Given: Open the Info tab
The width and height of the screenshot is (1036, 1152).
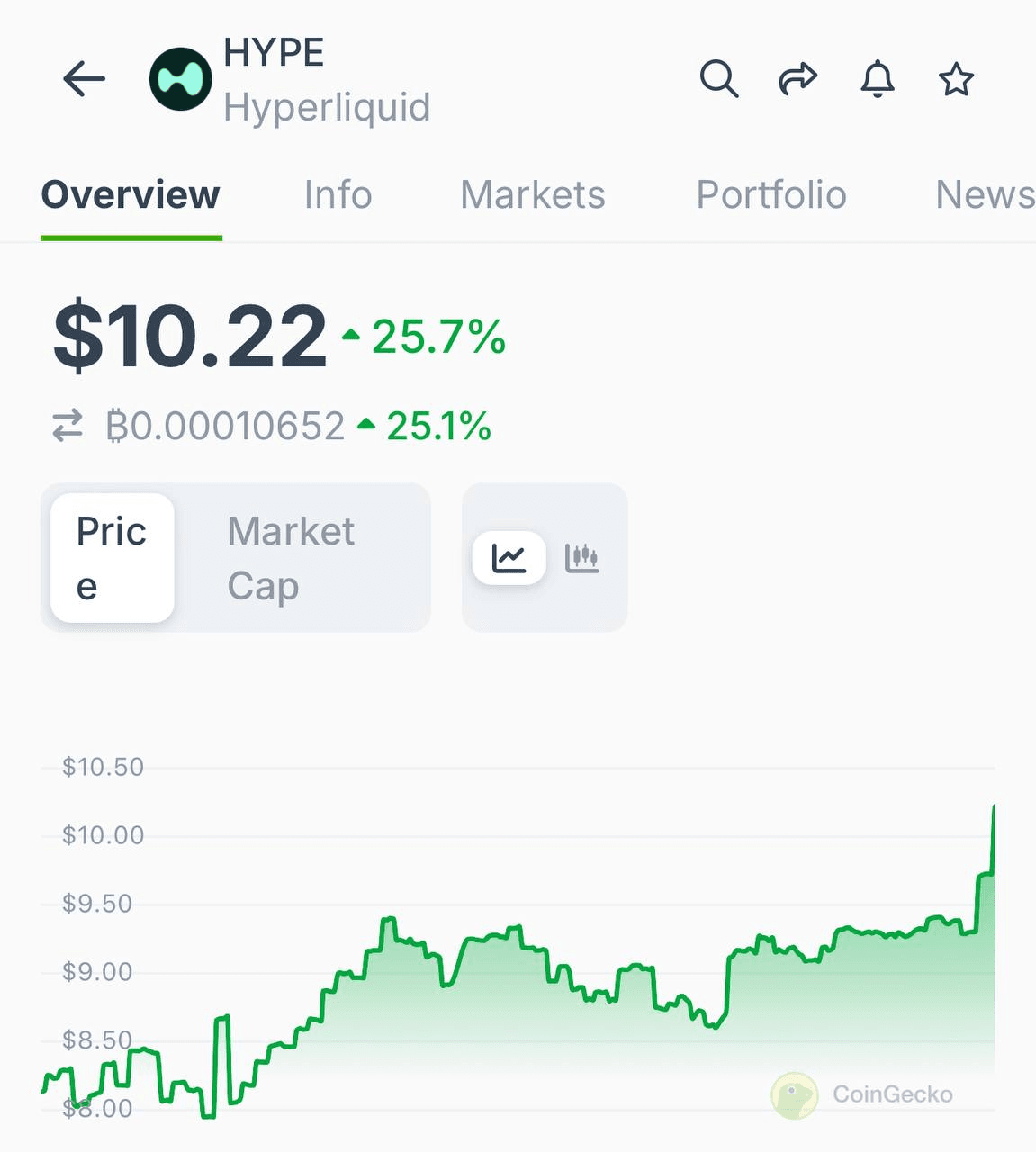Looking at the screenshot, I should 338,194.
